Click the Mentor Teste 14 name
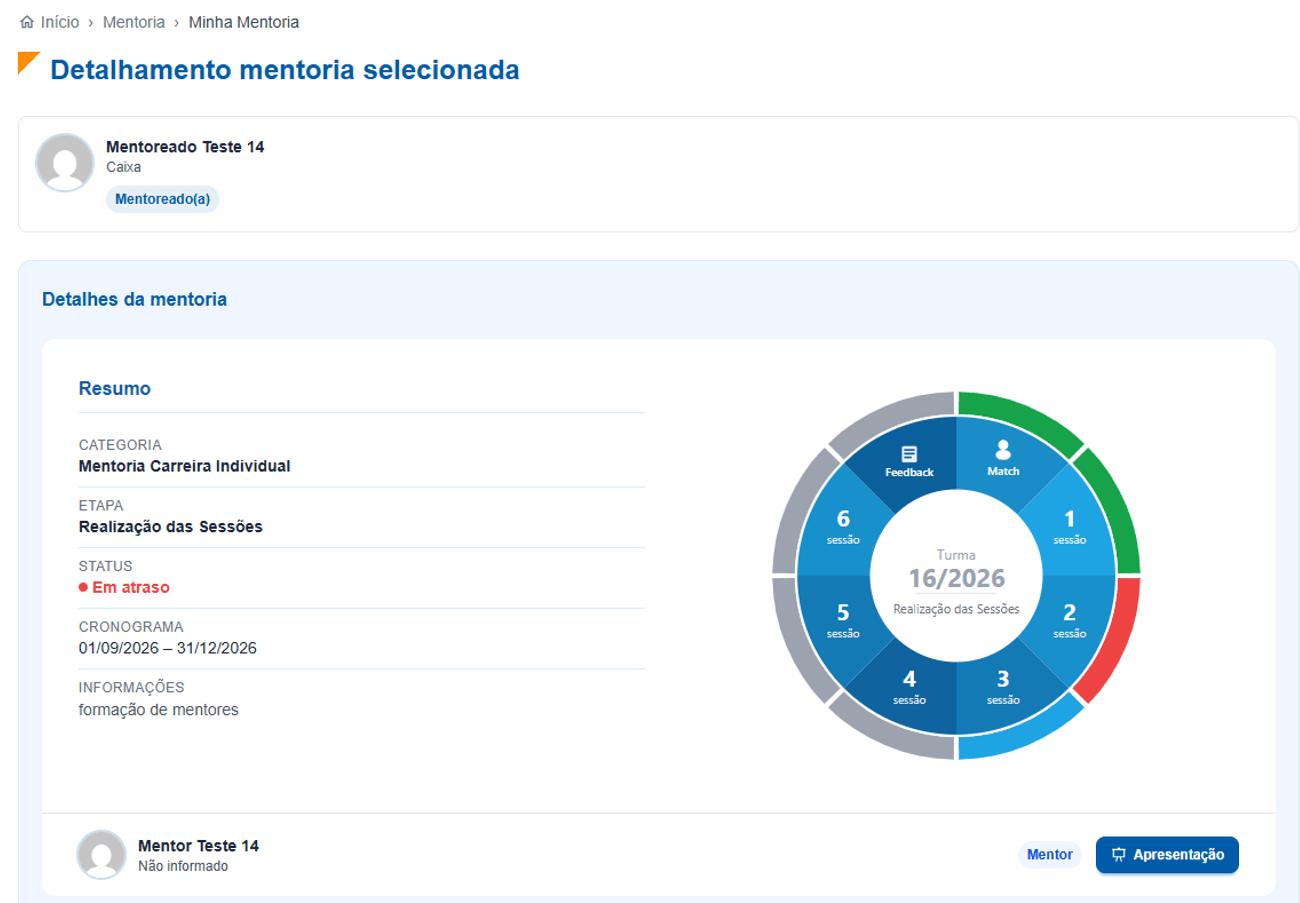1300x903 pixels. point(198,846)
